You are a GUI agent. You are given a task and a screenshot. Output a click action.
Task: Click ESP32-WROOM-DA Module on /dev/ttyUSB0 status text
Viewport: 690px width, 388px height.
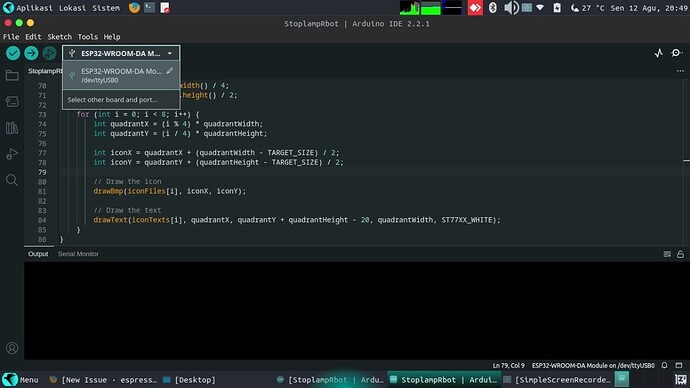point(593,365)
